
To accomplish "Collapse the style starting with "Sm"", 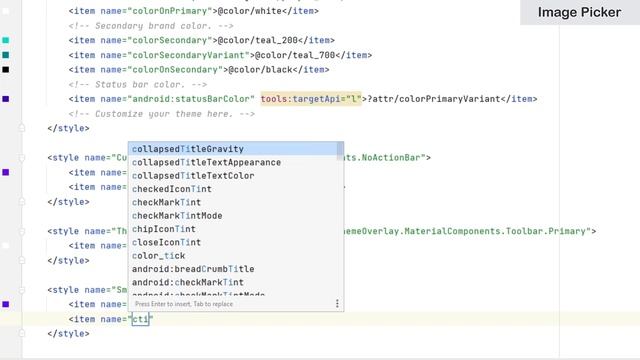I will point(22,290).
